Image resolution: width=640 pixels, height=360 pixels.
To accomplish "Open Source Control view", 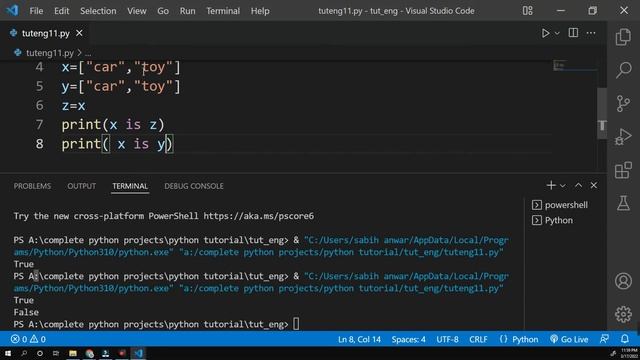I will pos(623,103).
